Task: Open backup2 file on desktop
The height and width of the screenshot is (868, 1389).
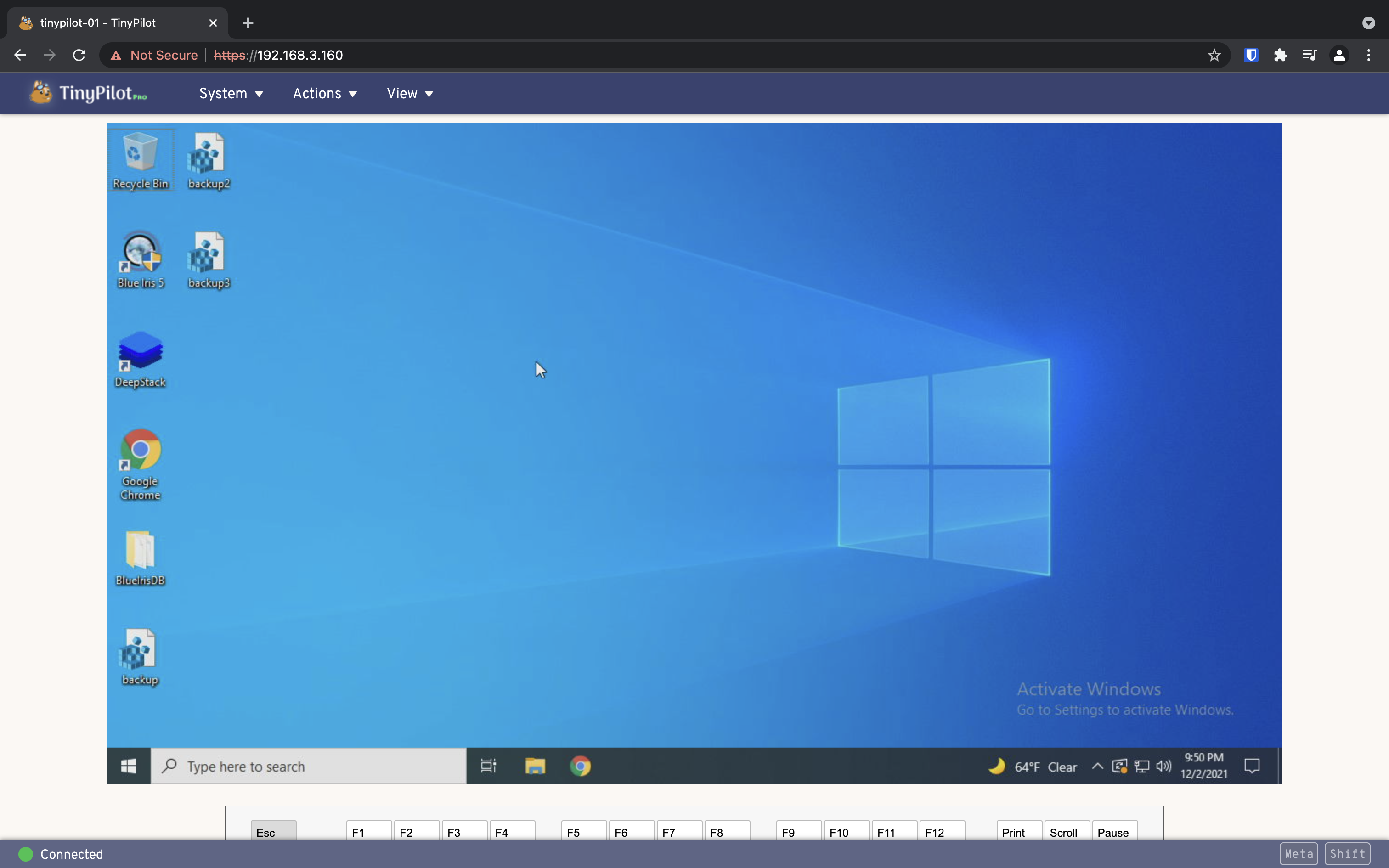Action: tap(208, 155)
